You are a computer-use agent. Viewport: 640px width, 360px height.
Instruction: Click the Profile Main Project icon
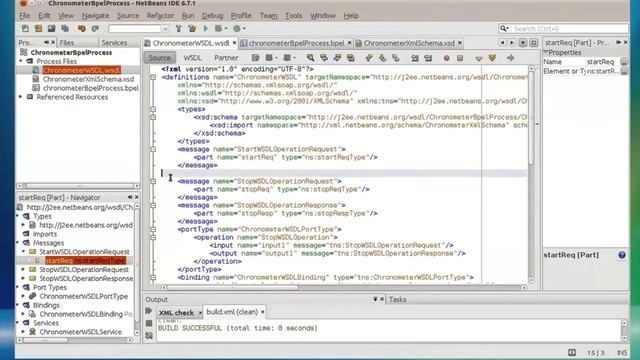237,29
